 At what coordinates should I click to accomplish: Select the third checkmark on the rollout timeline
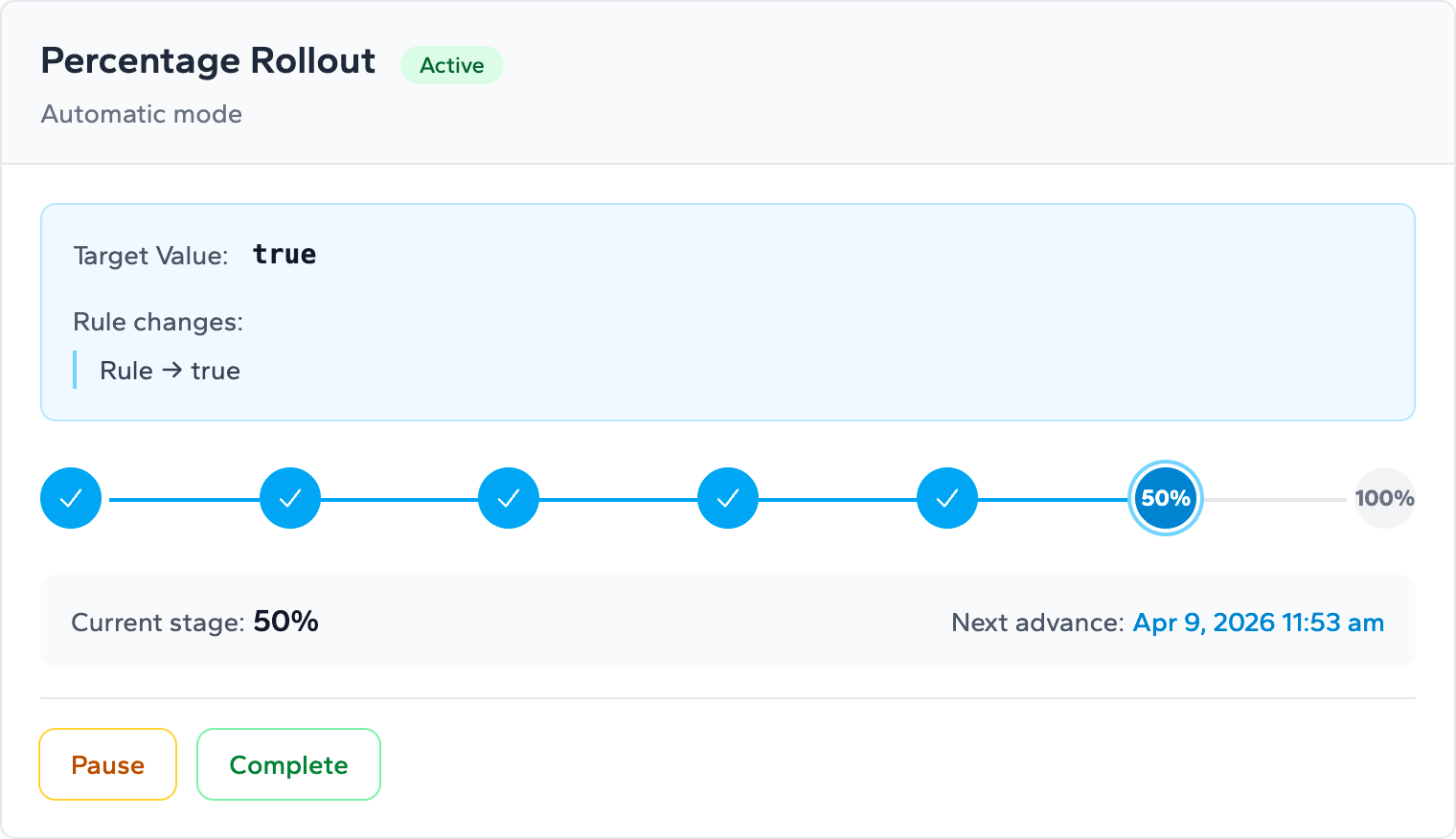tap(509, 498)
